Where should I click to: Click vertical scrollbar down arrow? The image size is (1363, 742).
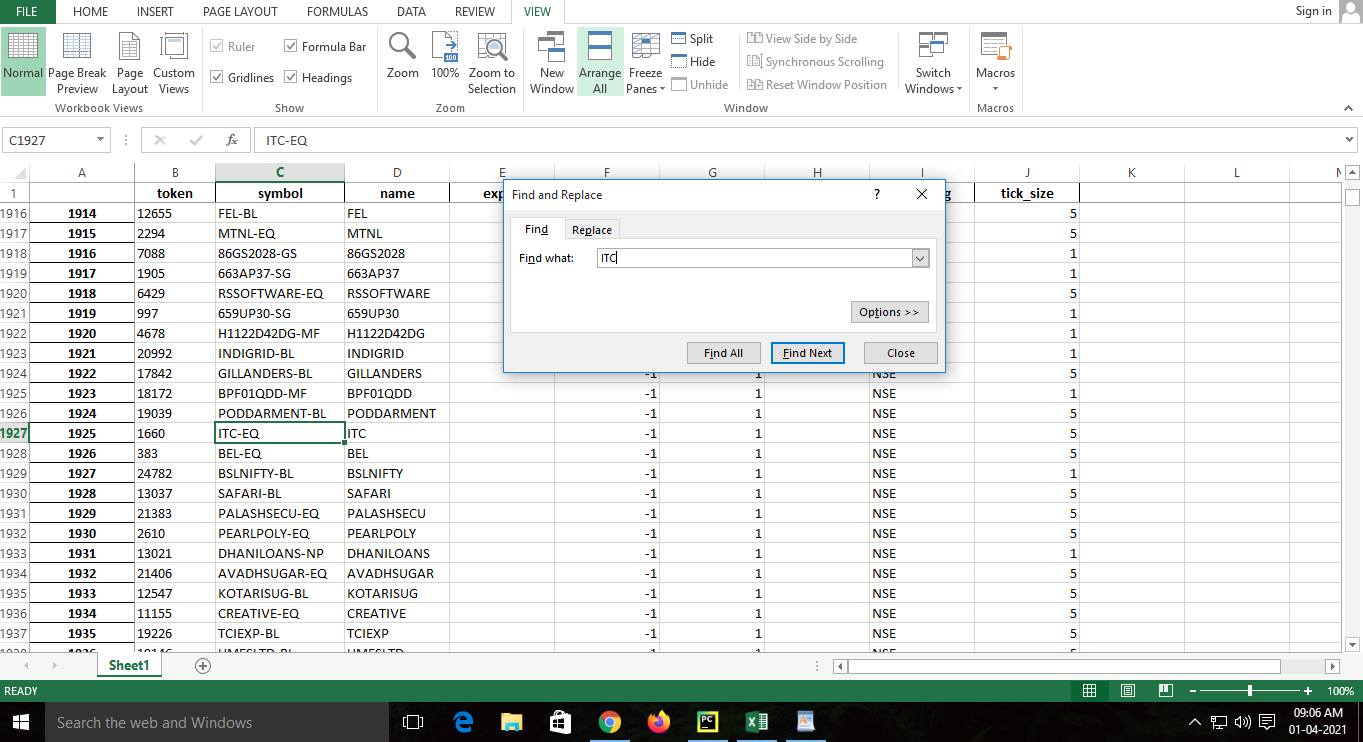click(1352, 645)
